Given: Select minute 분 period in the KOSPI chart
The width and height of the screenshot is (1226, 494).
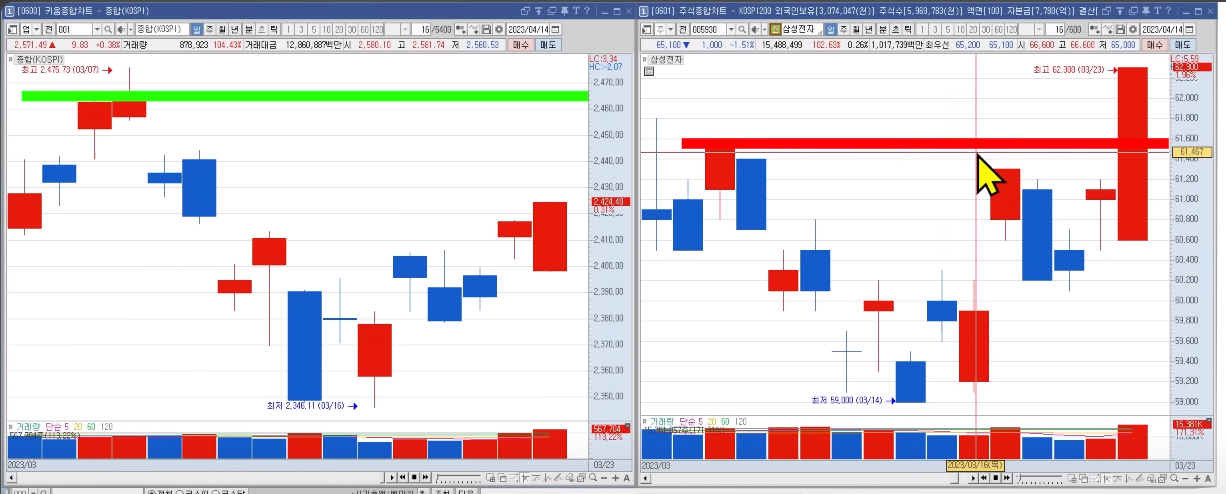Looking at the screenshot, I should coord(248,29).
